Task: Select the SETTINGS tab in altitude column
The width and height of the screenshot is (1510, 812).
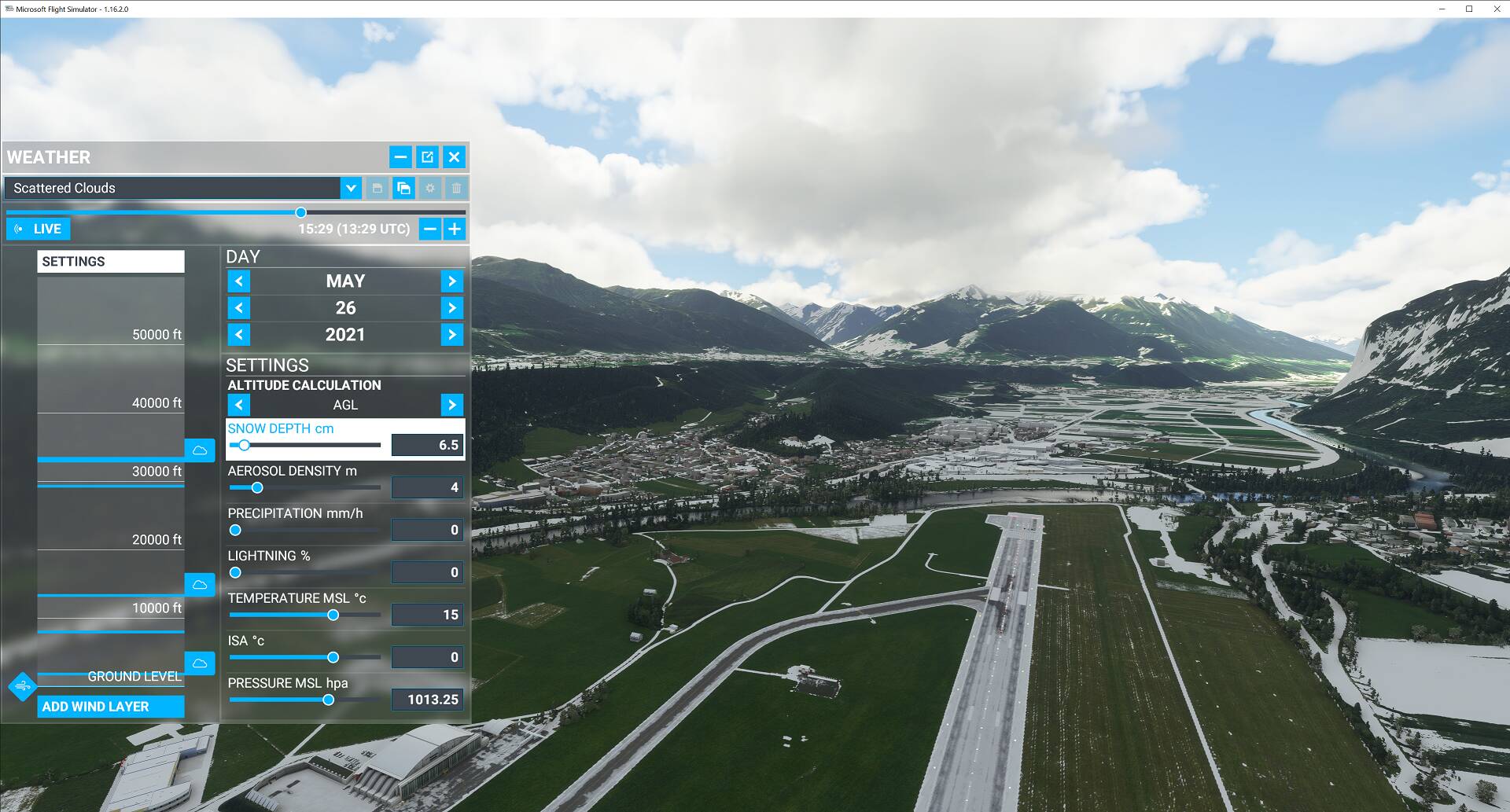Action: 111,262
